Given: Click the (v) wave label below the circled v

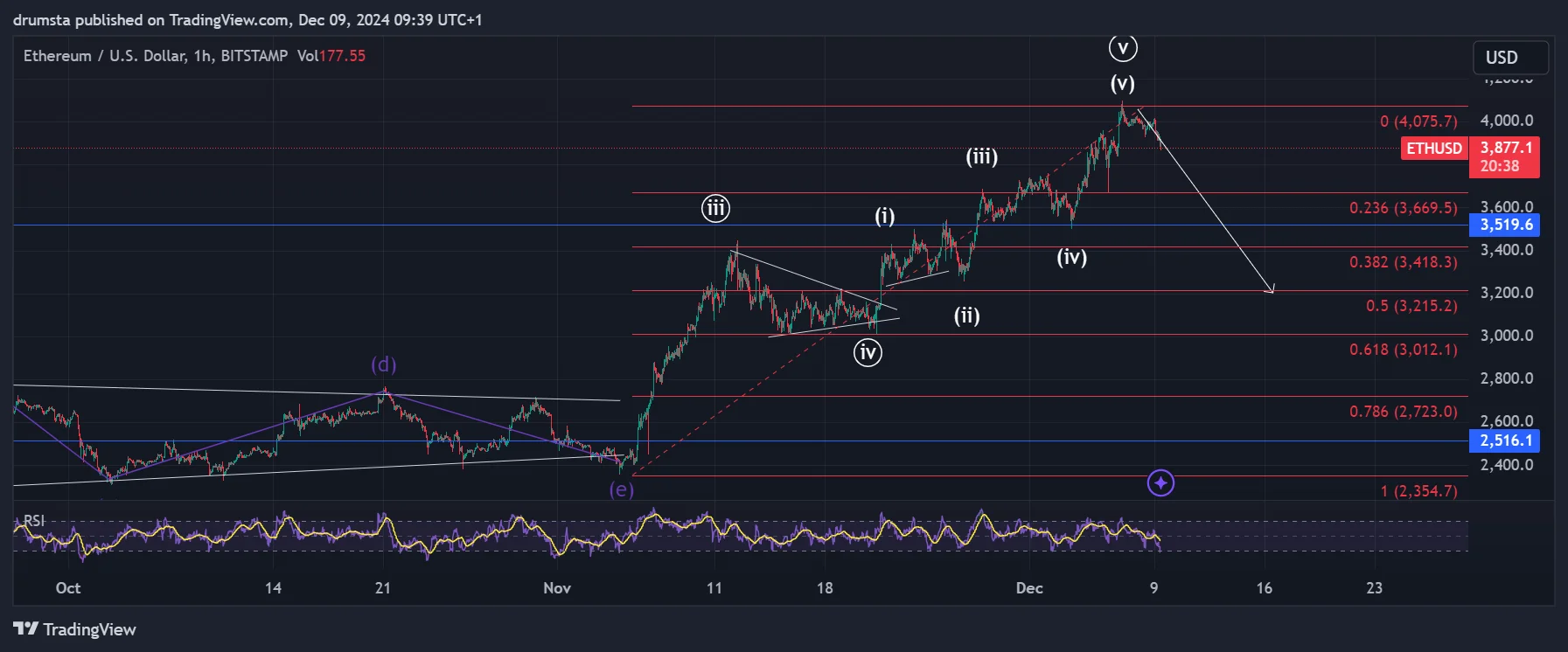Looking at the screenshot, I should (1123, 84).
